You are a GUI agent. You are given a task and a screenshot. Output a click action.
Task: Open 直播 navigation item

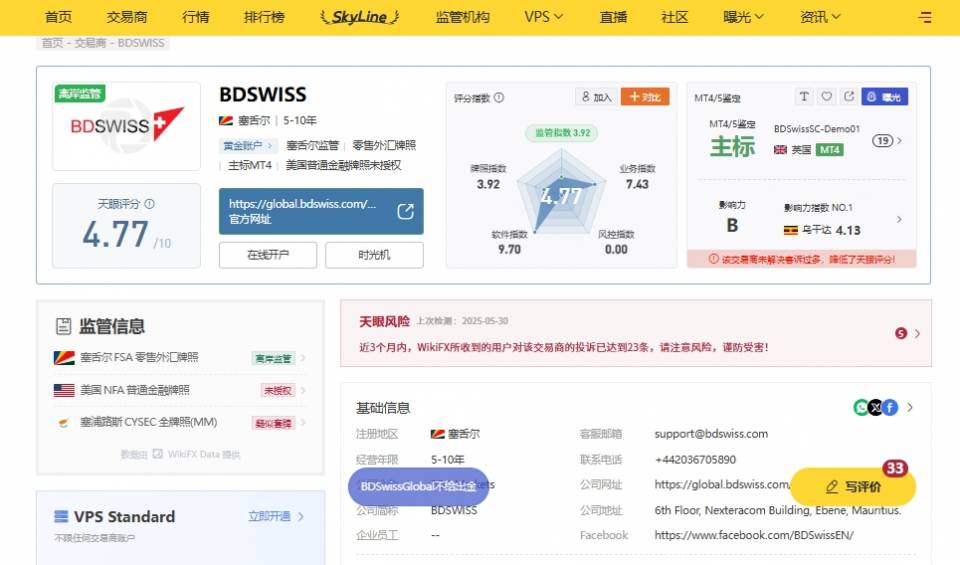(x=613, y=17)
